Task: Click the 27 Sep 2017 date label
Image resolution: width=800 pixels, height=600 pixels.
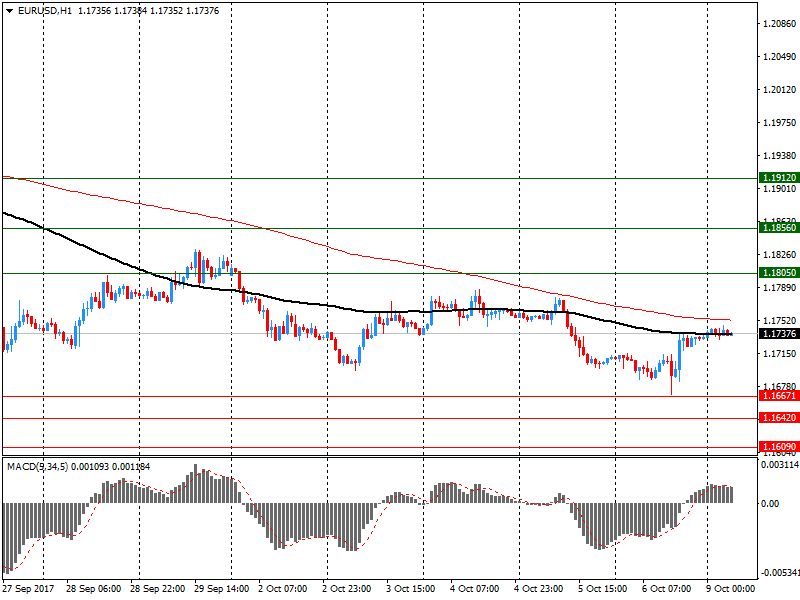Action: [29, 589]
